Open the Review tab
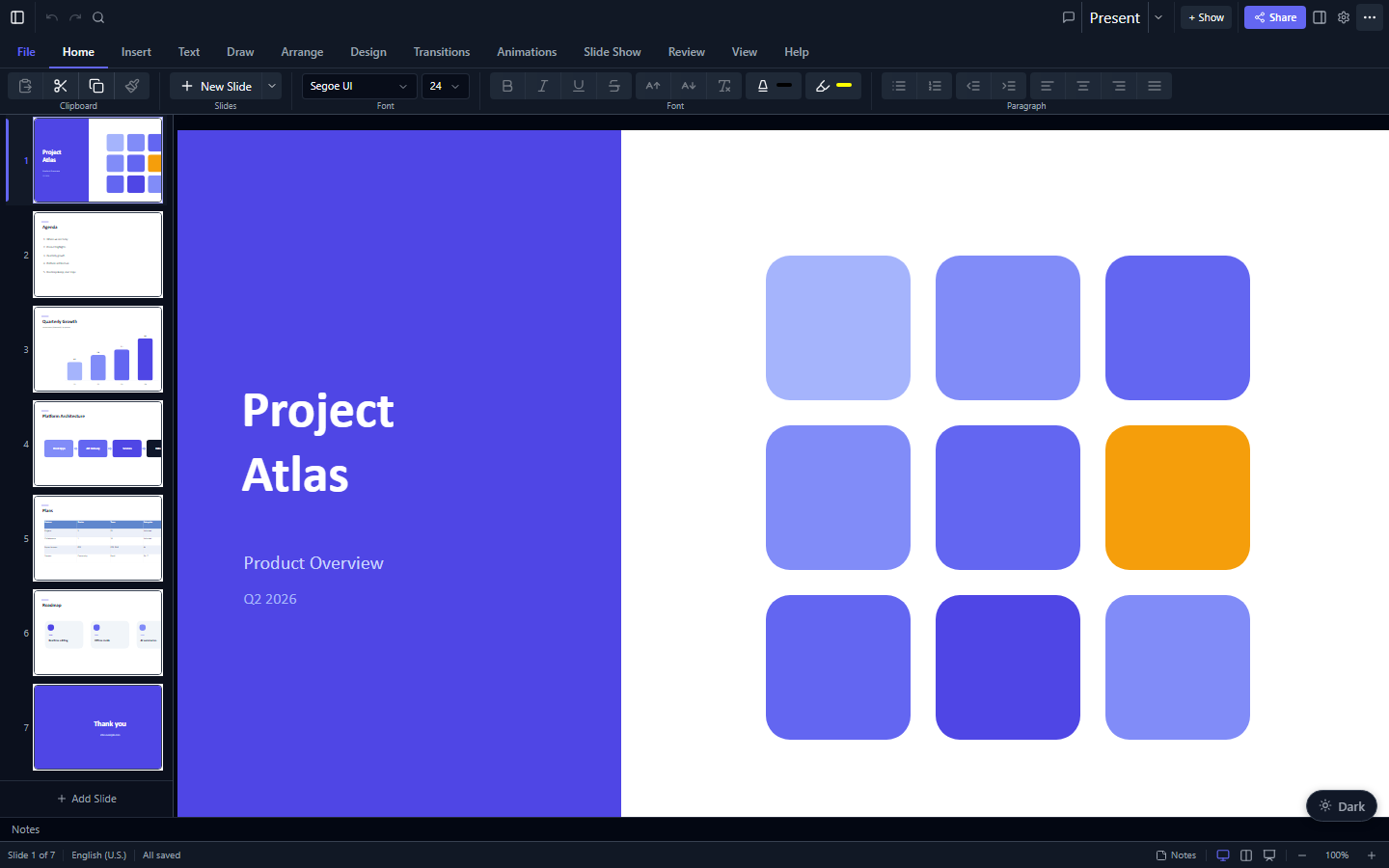The width and height of the screenshot is (1389, 868). (687, 52)
